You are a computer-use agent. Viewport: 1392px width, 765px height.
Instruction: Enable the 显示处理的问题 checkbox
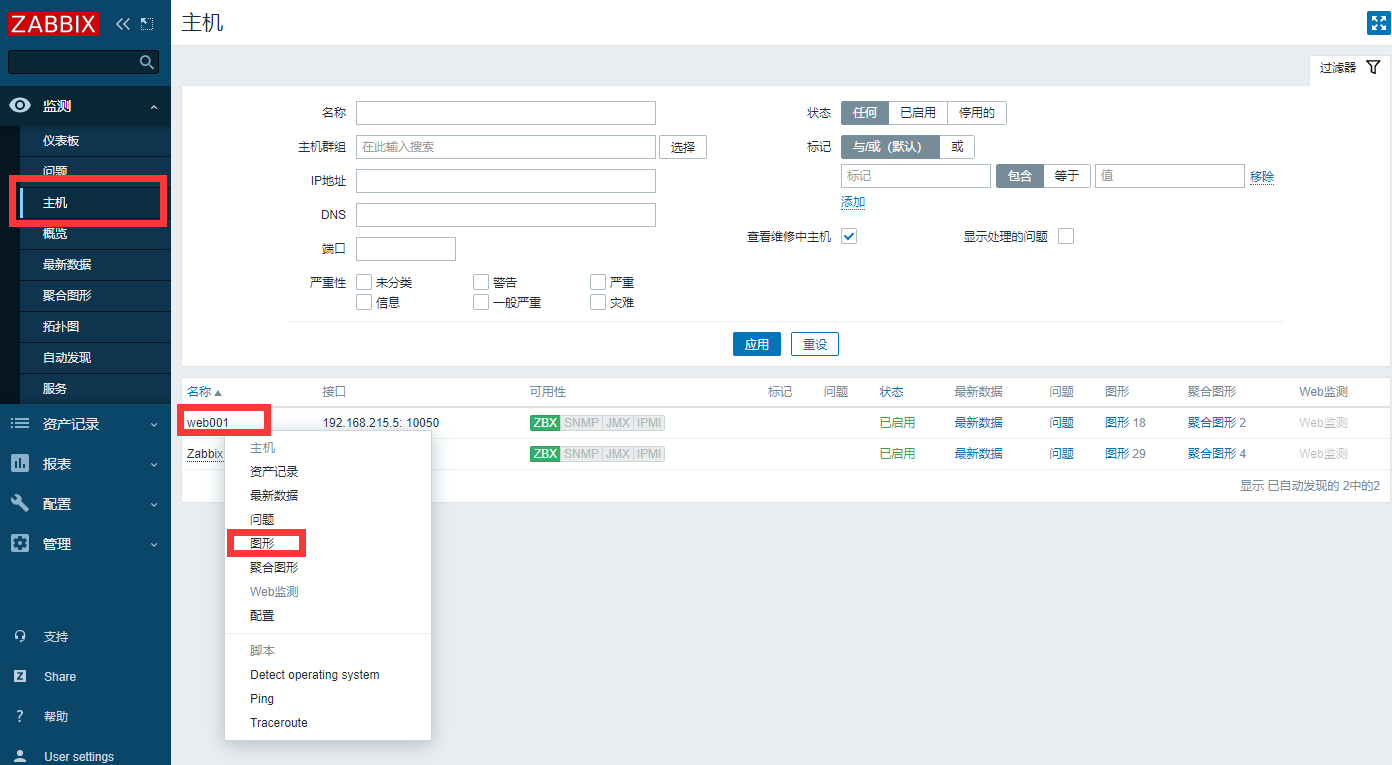[1066, 236]
